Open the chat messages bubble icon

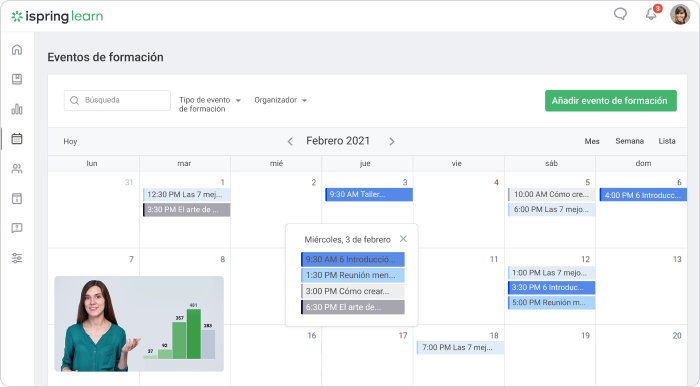[x=620, y=14]
